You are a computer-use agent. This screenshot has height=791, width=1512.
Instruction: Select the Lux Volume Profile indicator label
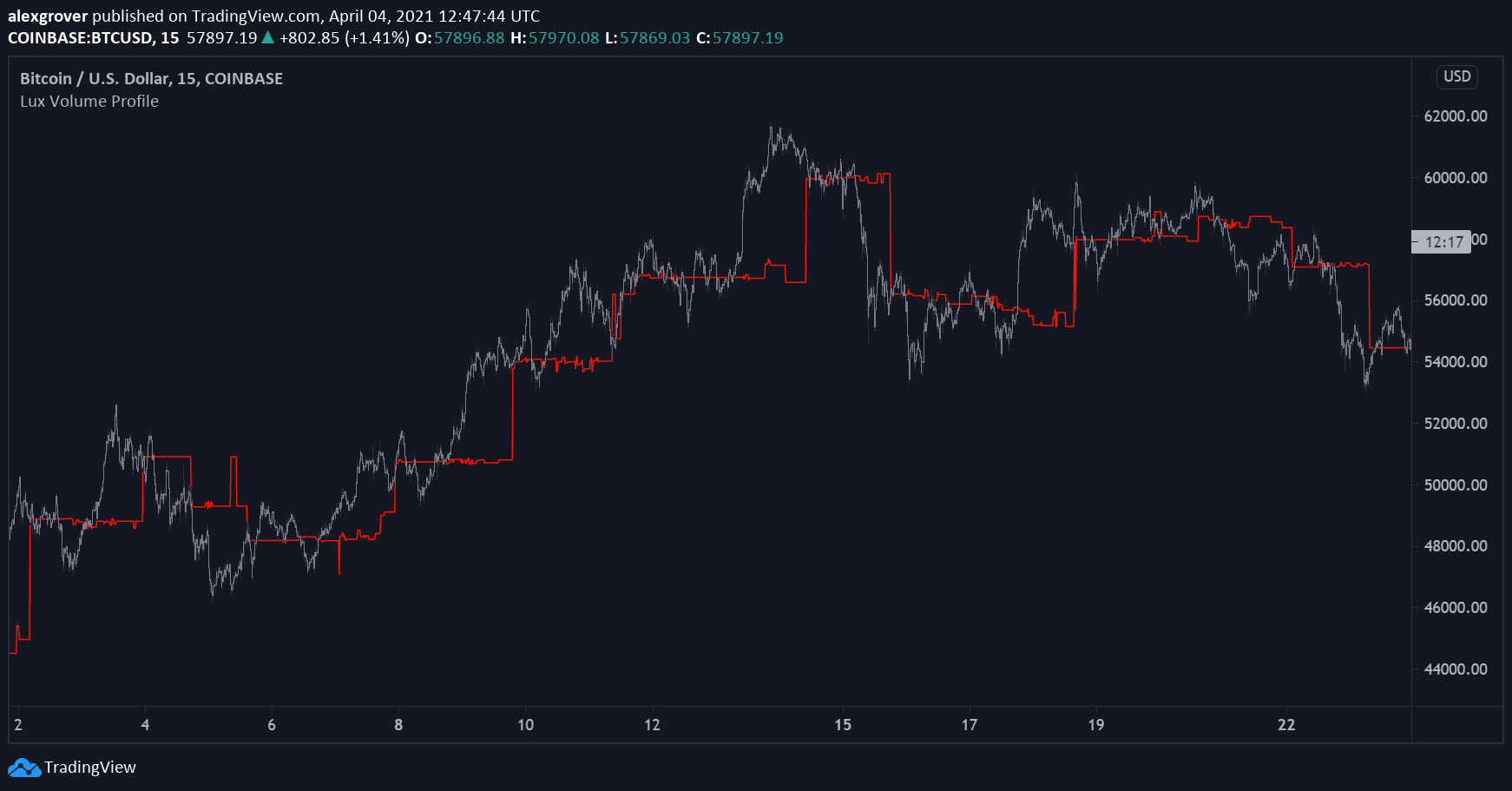(x=89, y=101)
